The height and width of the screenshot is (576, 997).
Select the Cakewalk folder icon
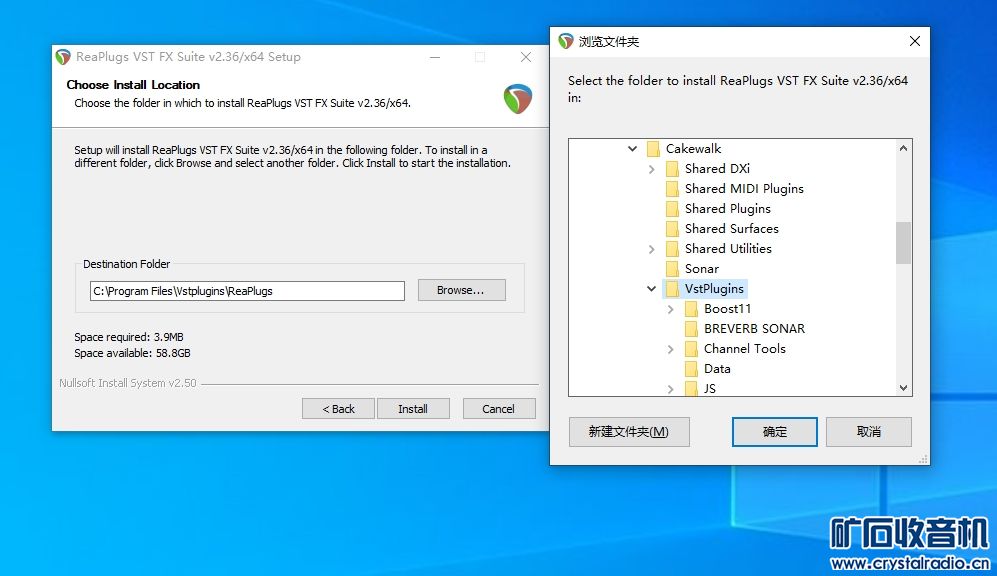(653, 149)
